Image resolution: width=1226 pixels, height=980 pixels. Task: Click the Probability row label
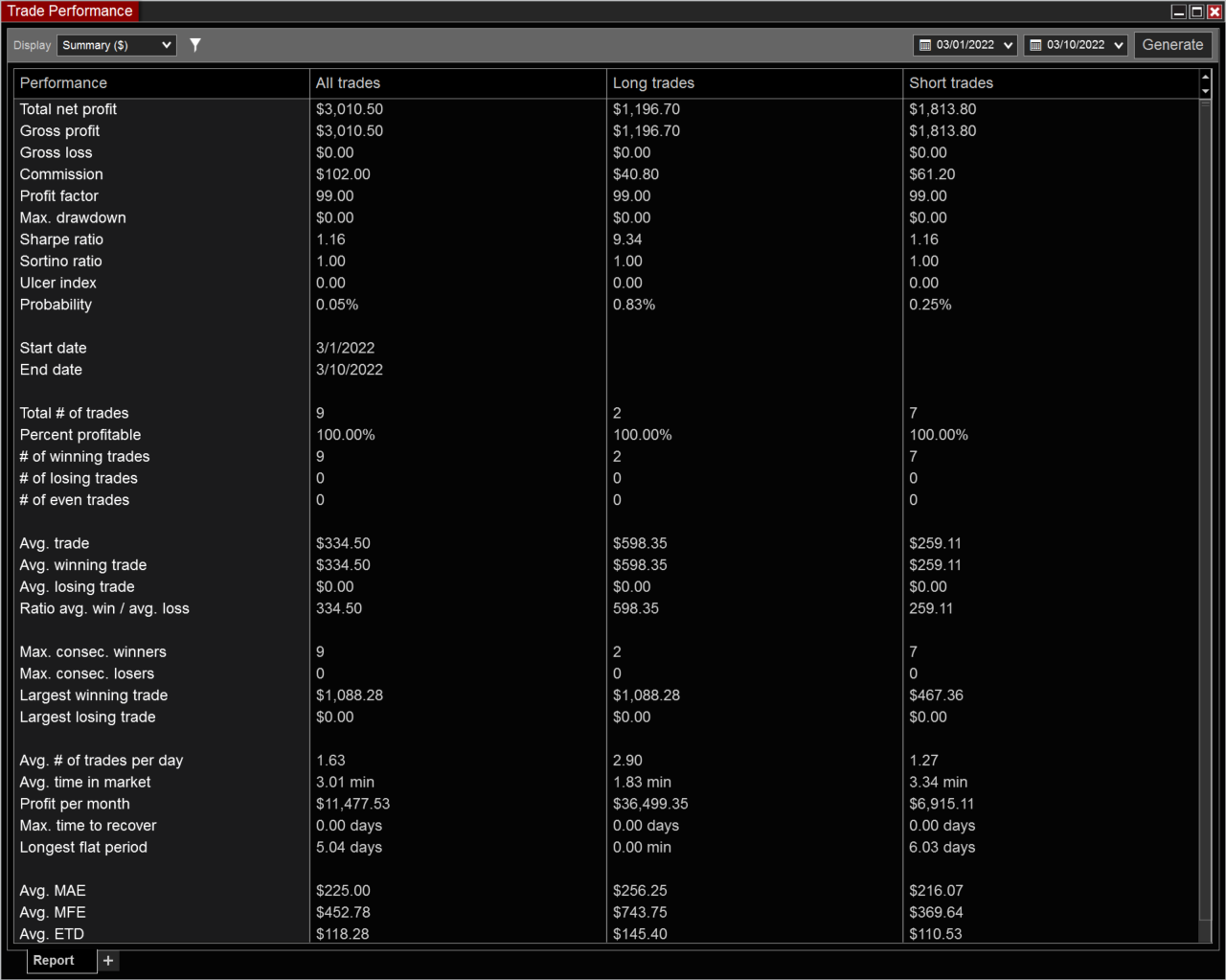(56, 305)
